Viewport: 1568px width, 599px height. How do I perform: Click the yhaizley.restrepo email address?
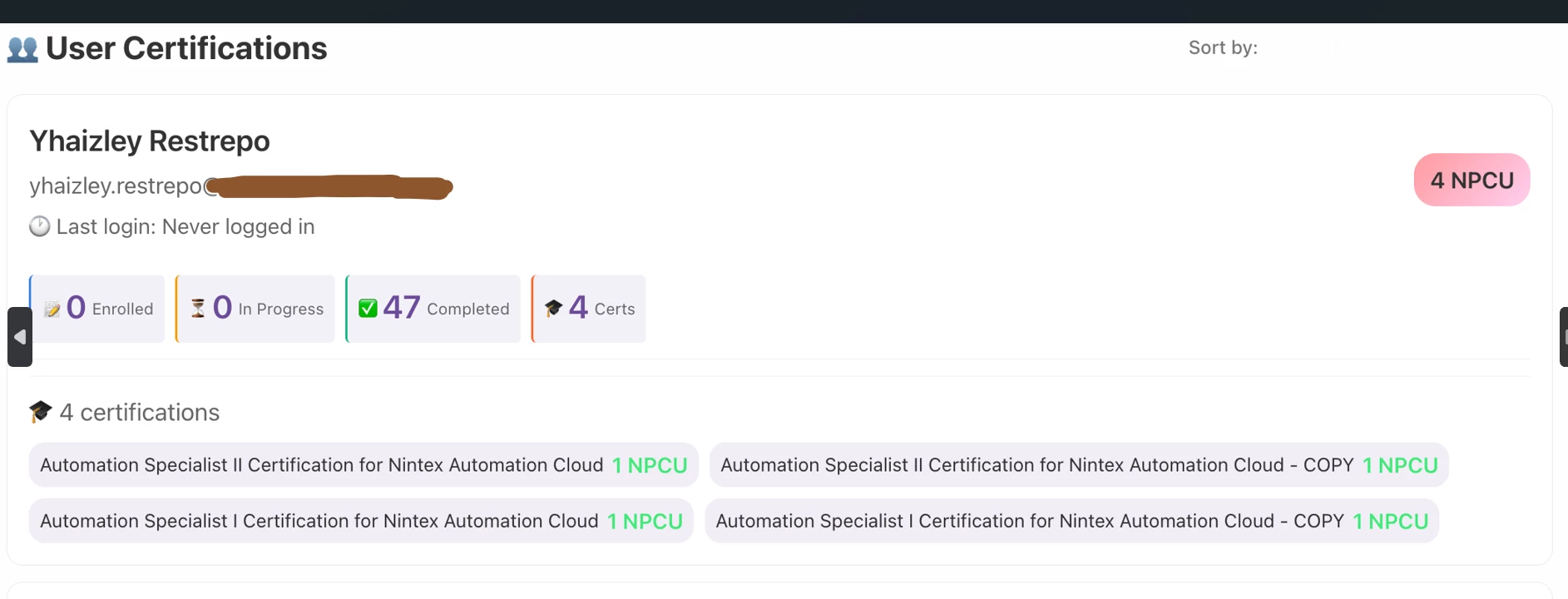tap(241, 186)
